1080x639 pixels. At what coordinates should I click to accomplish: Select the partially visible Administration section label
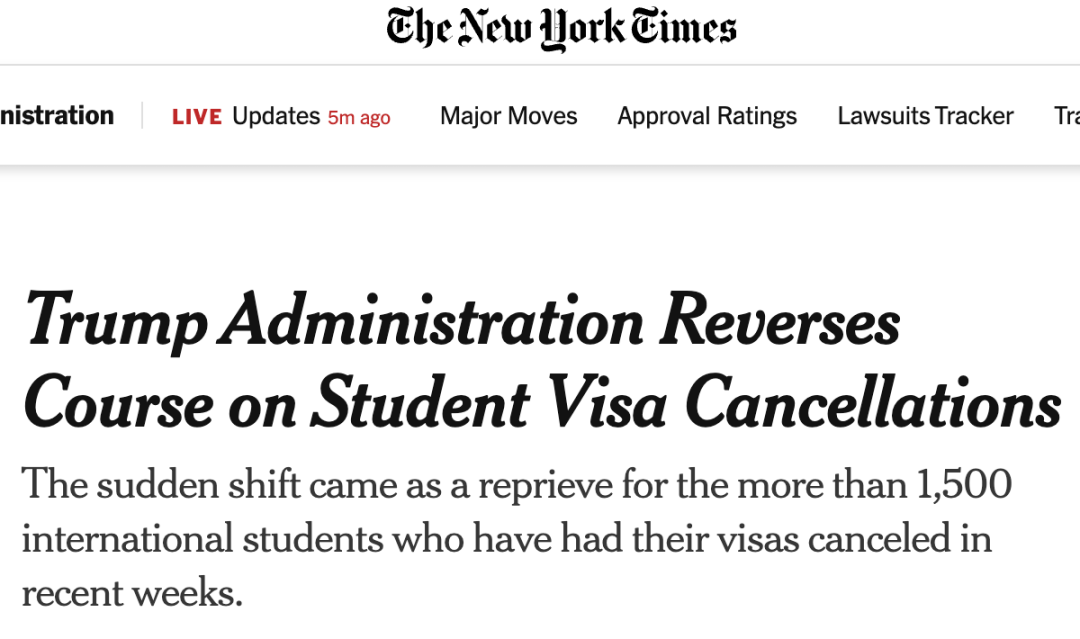pyautogui.click(x=57, y=116)
